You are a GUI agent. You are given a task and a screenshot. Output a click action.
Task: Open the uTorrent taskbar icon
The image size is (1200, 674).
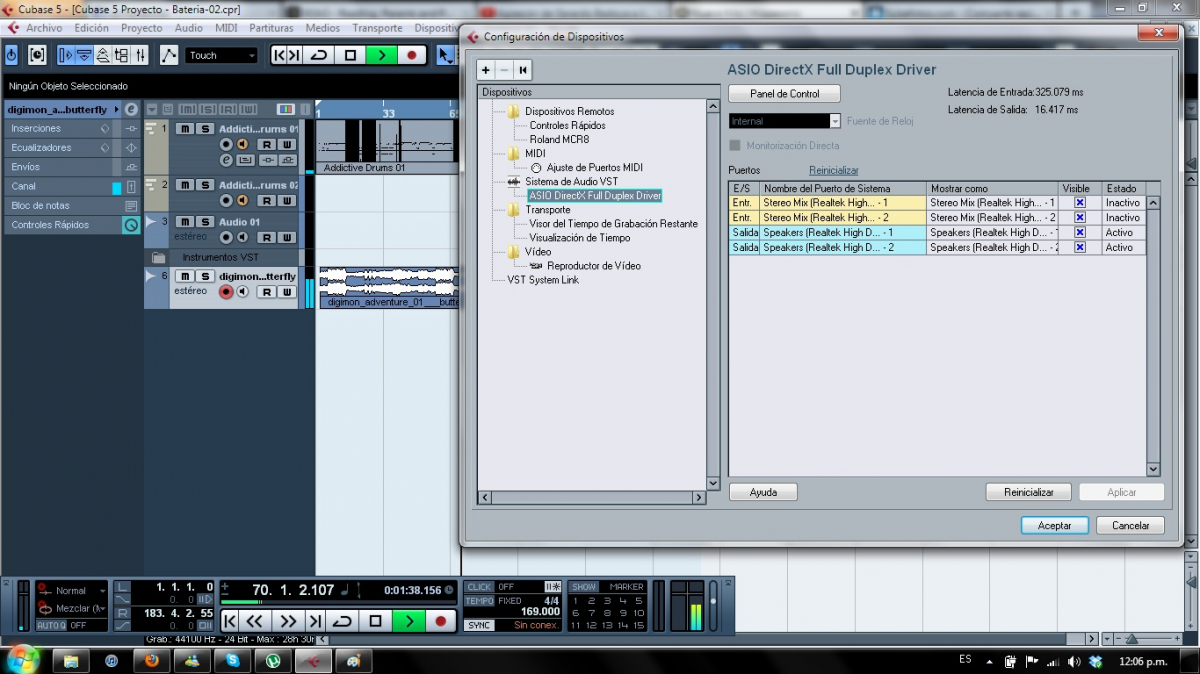click(272, 661)
